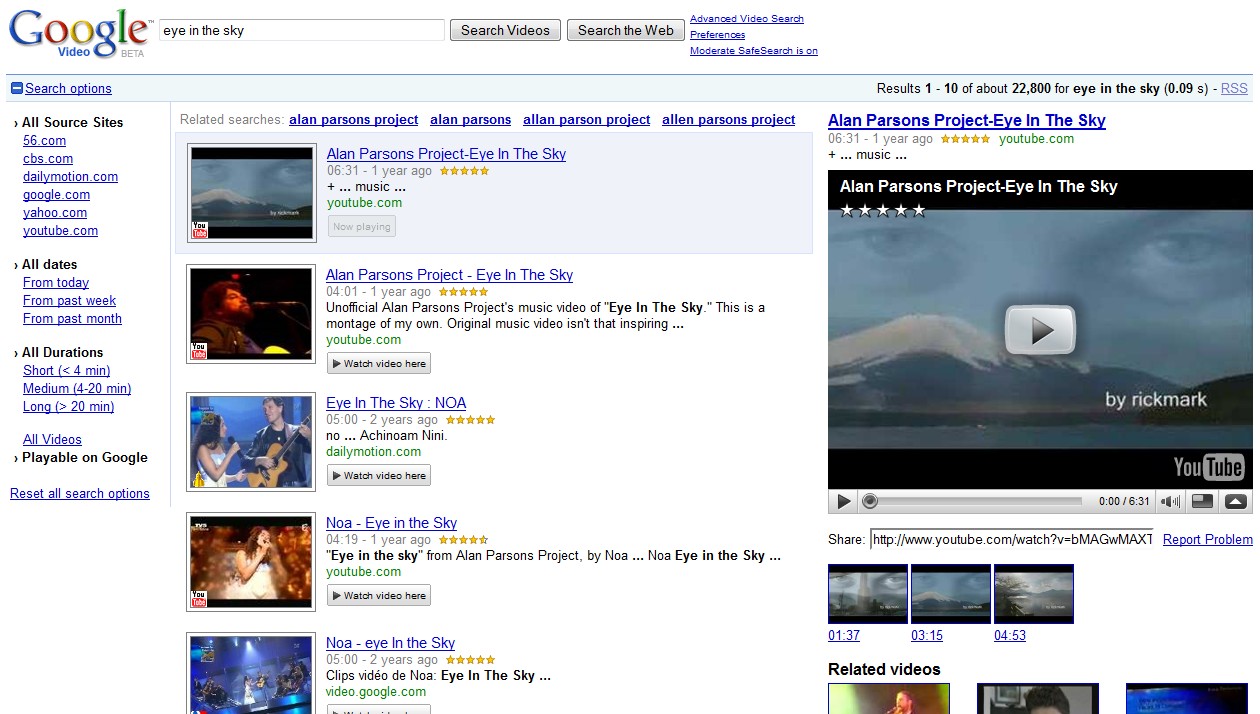The width and height of the screenshot is (1260, 714).
Task: Select the From today date filter
Action: tap(56, 283)
